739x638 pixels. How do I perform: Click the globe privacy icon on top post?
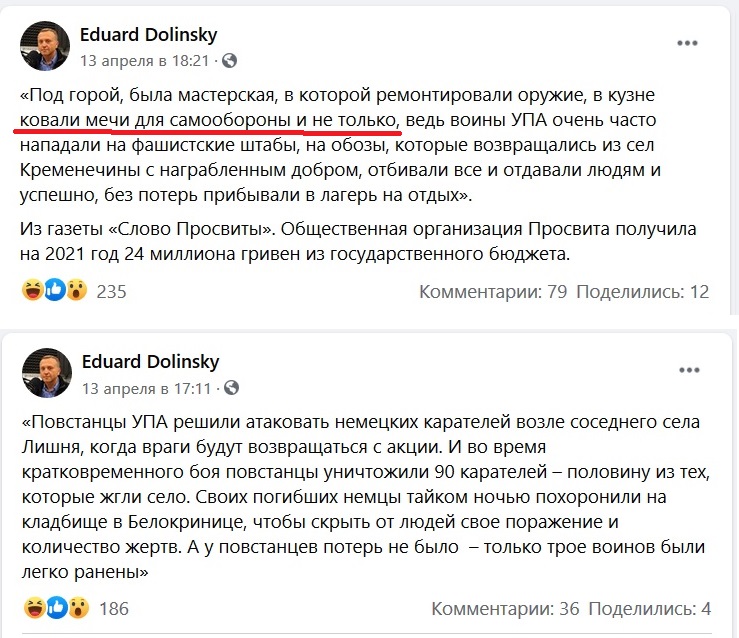pyautogui.click(x=229, y=60)
